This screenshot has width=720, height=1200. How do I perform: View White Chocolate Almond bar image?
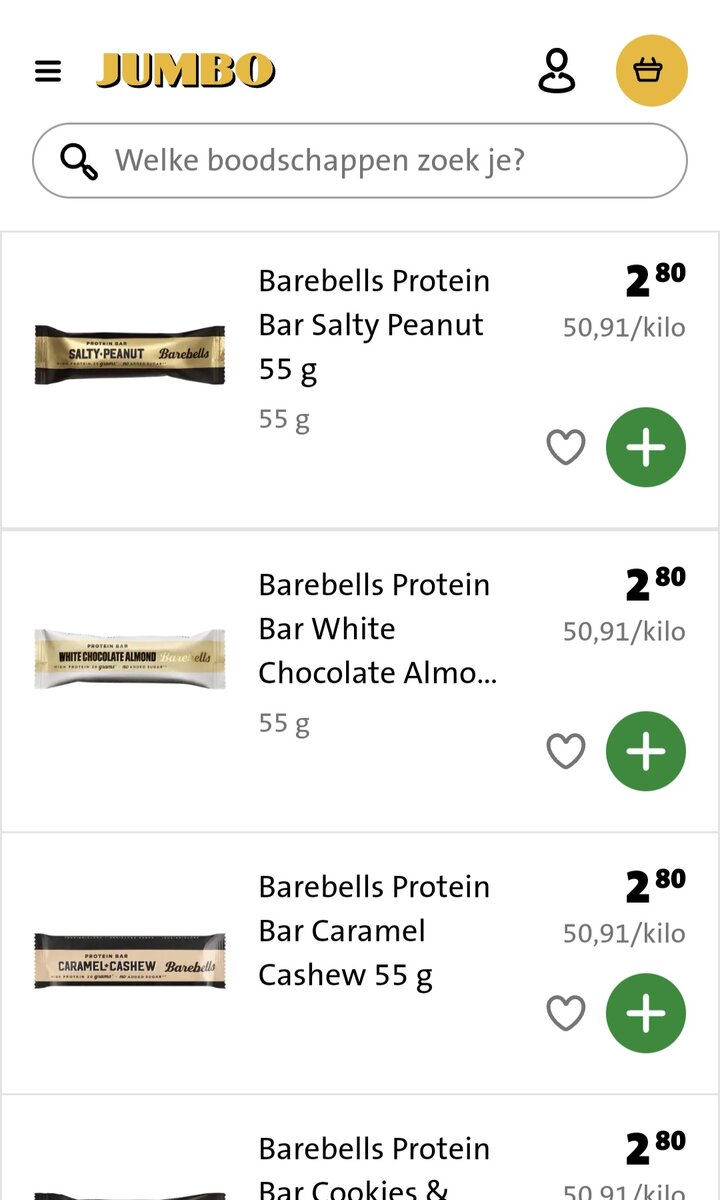pos(130,658)
